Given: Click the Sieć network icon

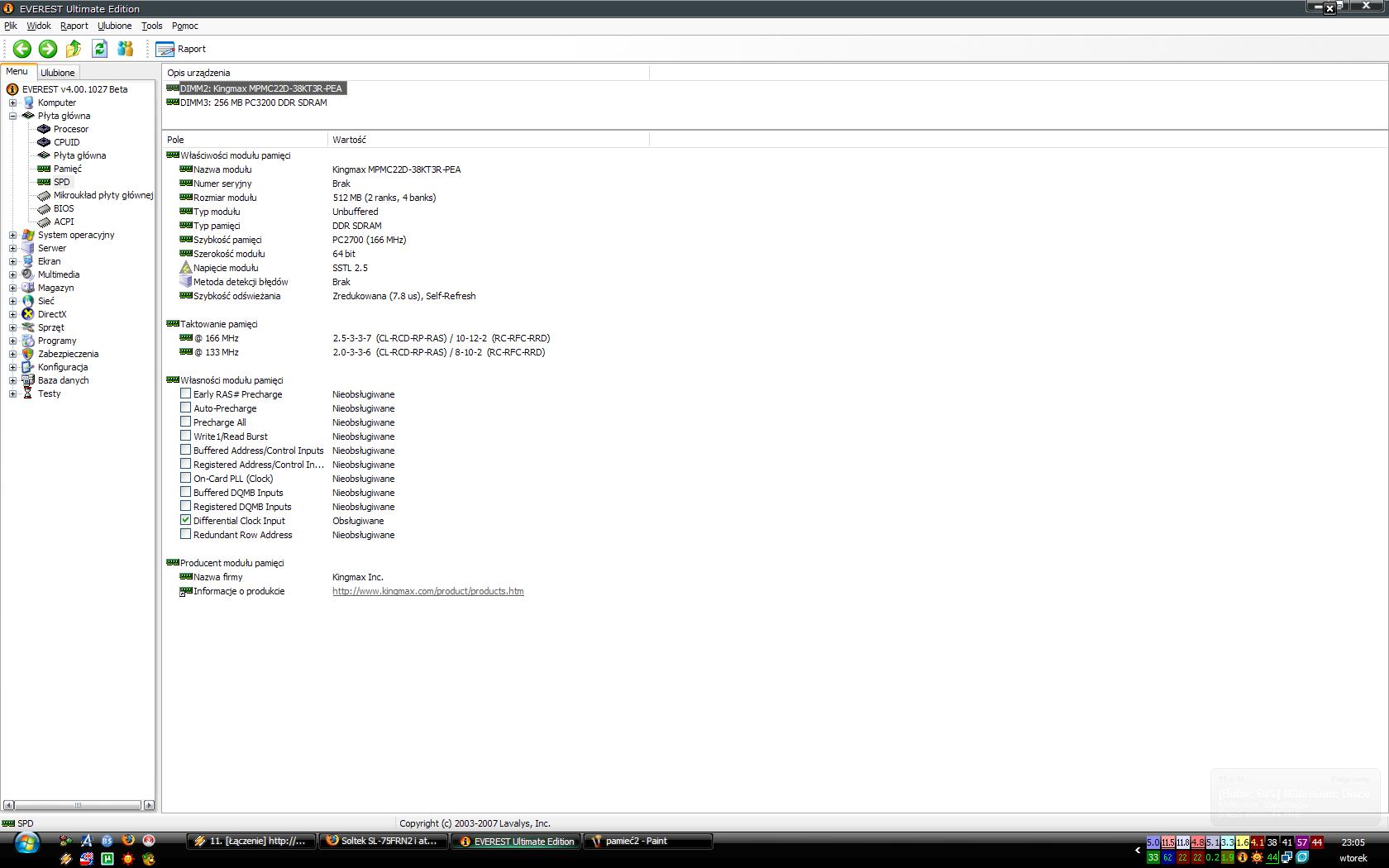Looking at the screenshot, I should click(28, 301).
